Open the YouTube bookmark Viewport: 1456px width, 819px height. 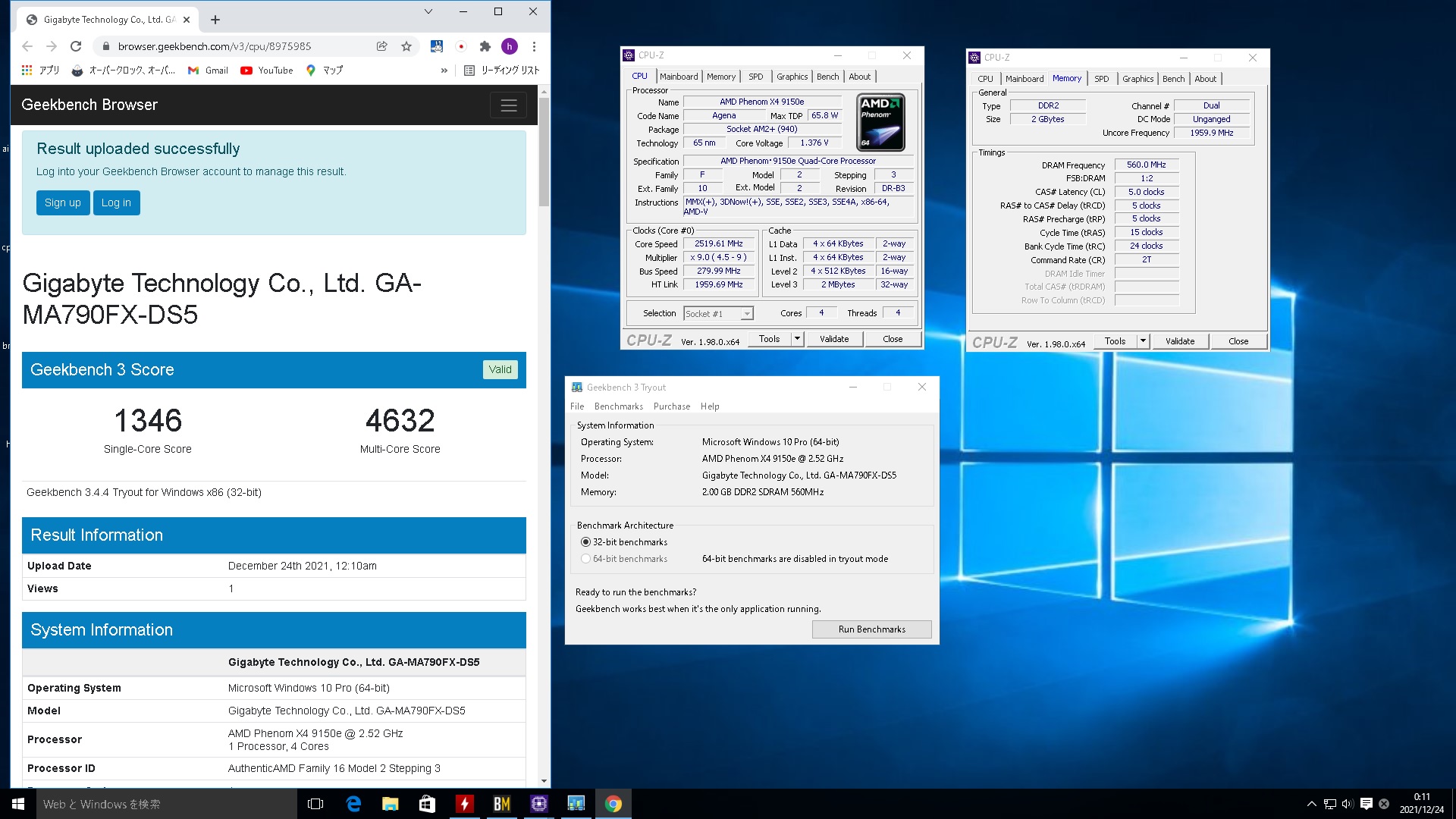click(267, 70)
